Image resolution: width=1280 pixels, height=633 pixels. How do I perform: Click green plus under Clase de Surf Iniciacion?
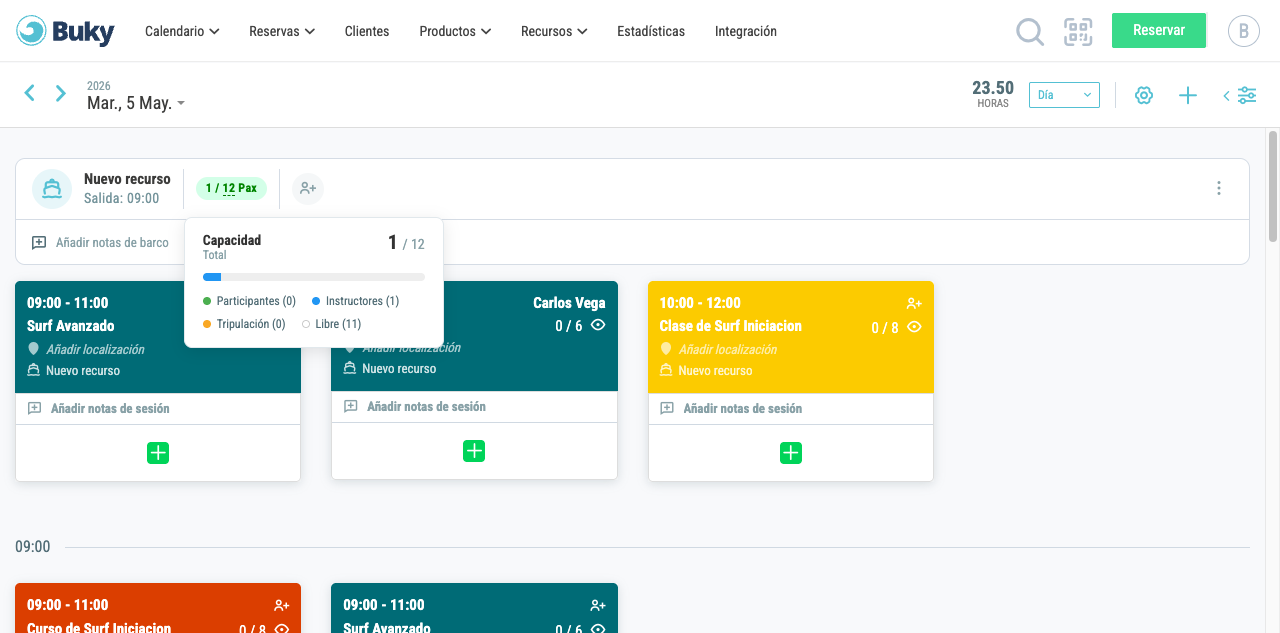790,453
